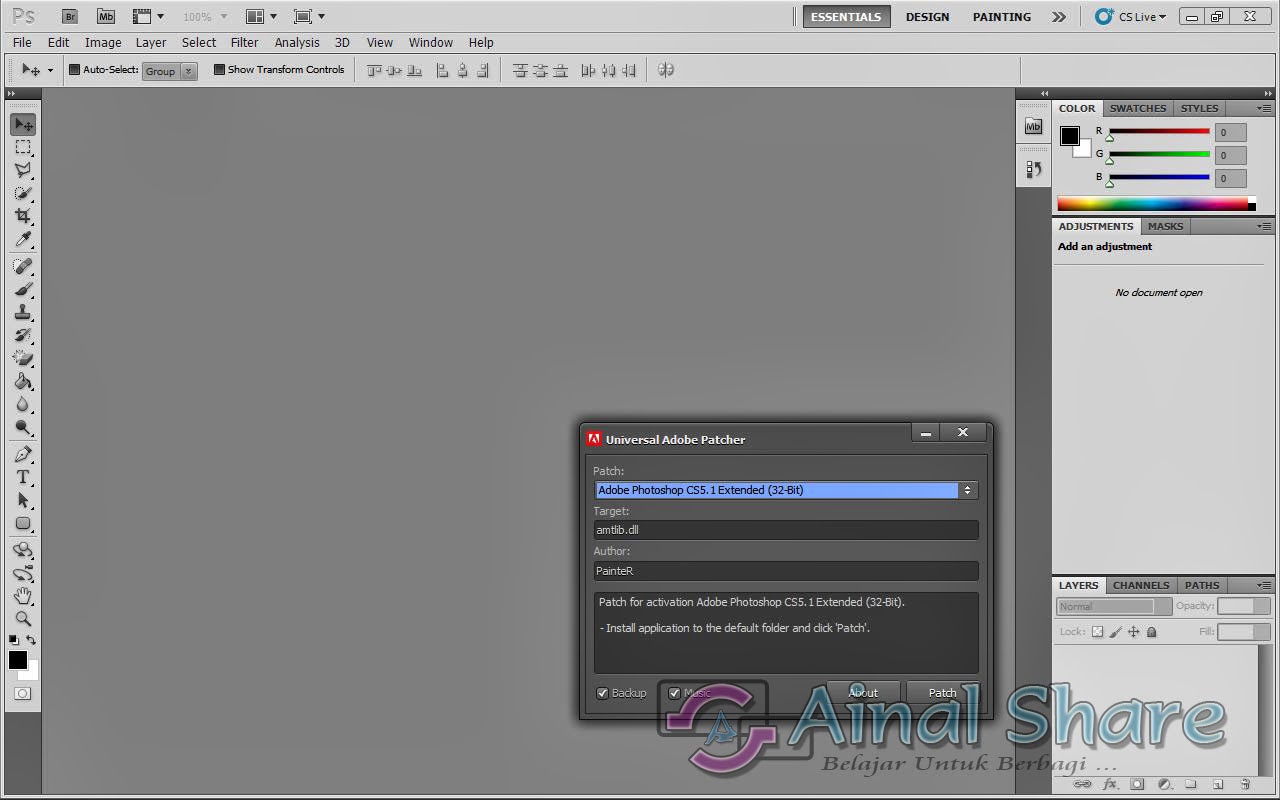Disable the Music checkbox in the patcher
The height and width of the screenshot is (800, 1280).
pyautogui.click(x=674, y=692)
